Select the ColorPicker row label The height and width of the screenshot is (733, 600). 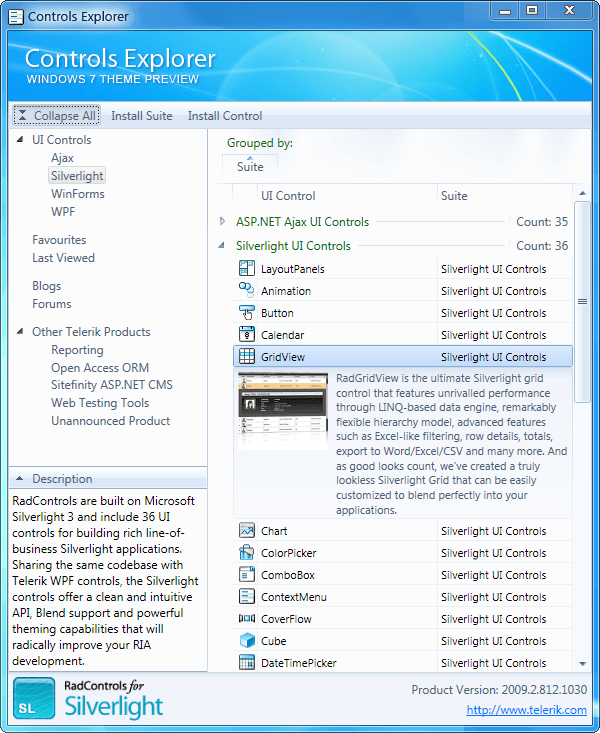(288, 553)
